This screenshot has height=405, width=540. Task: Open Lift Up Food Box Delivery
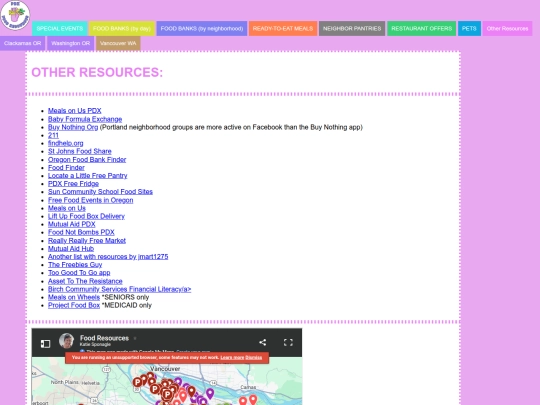86,216
